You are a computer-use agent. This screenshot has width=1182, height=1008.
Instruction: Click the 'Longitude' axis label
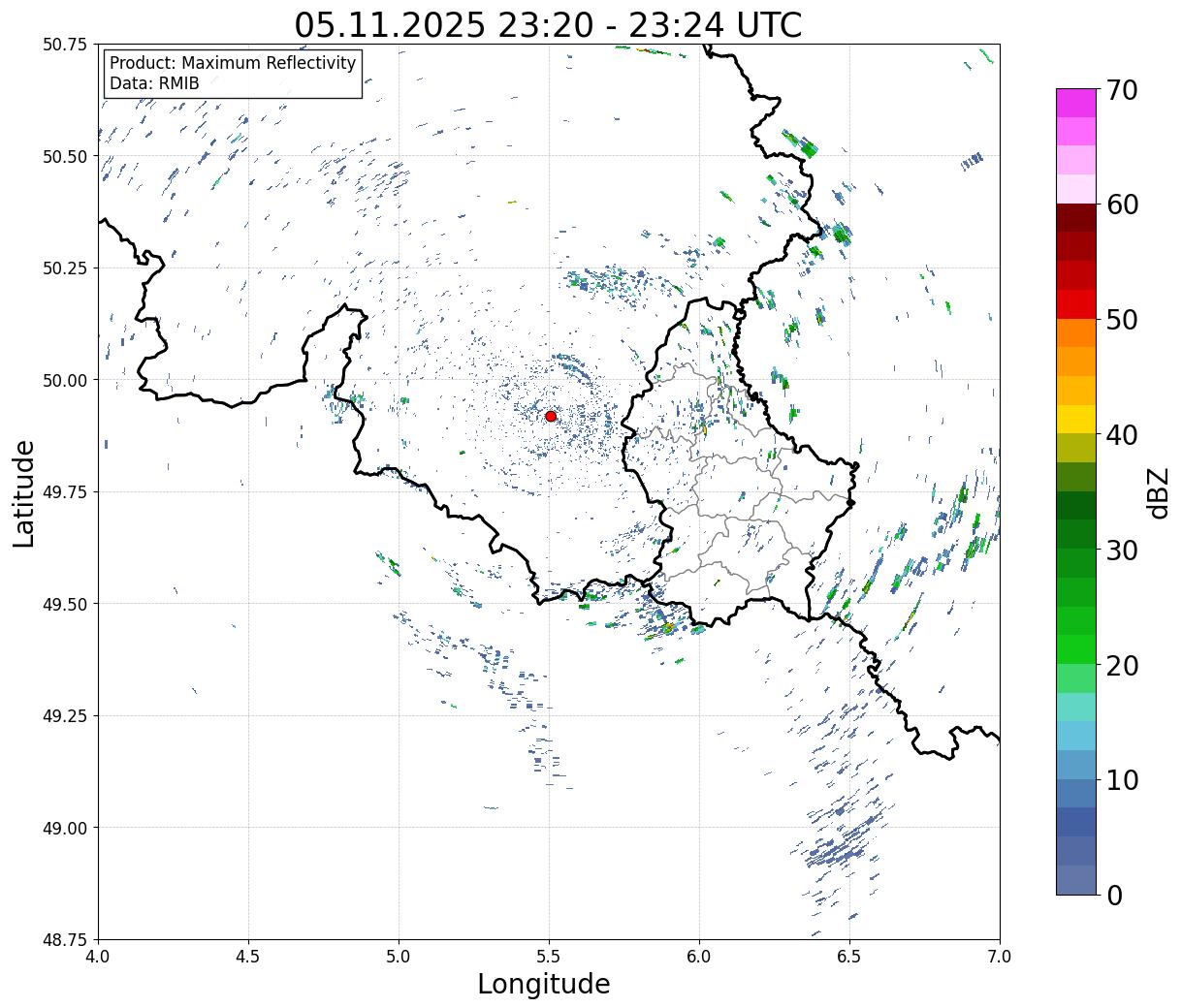544,984
